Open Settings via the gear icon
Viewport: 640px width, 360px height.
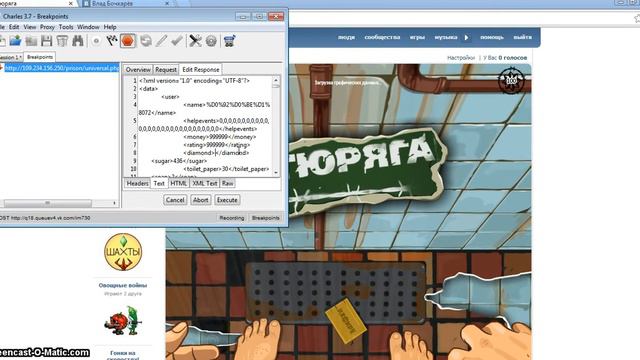pyautogui.click(x=211, y=41)
